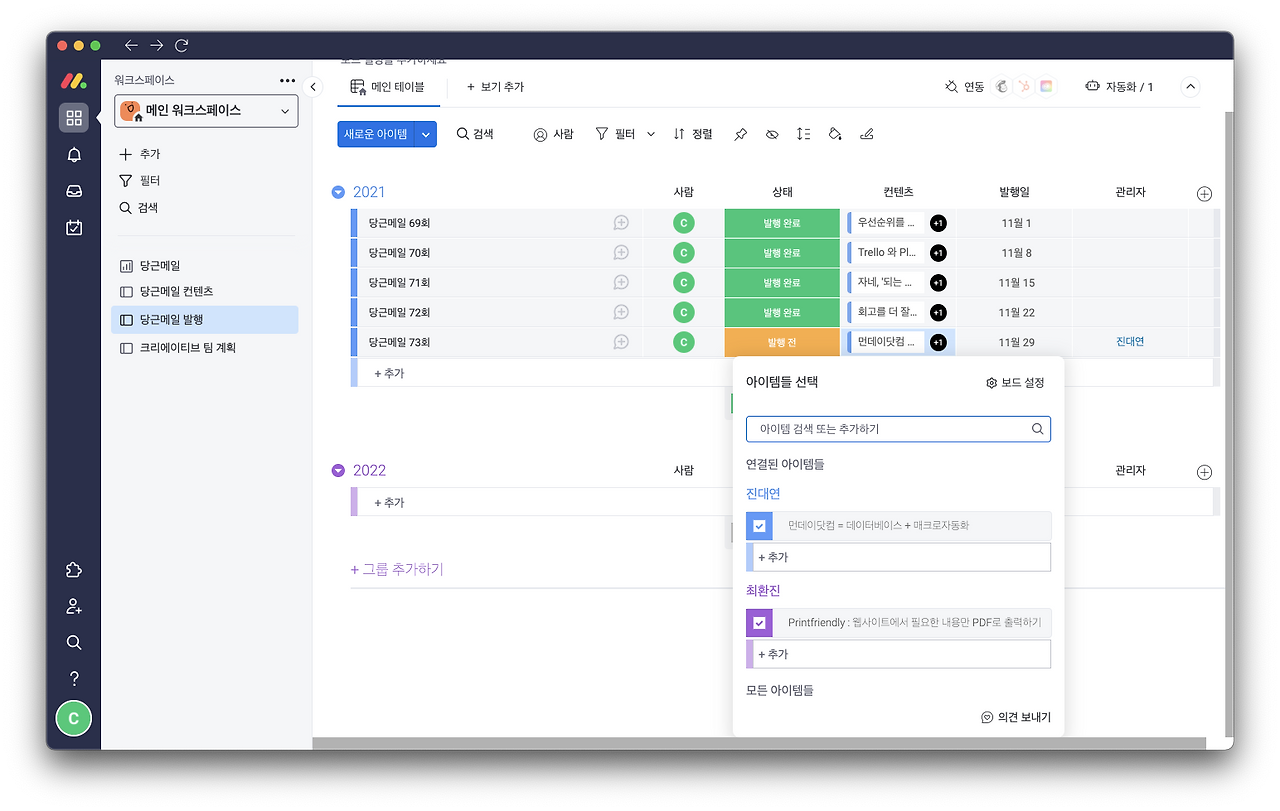The width and height of the screenshot is (1280, 811).
Task: Click 필터 in the workspace sidebar
Action: pos(140,181)
